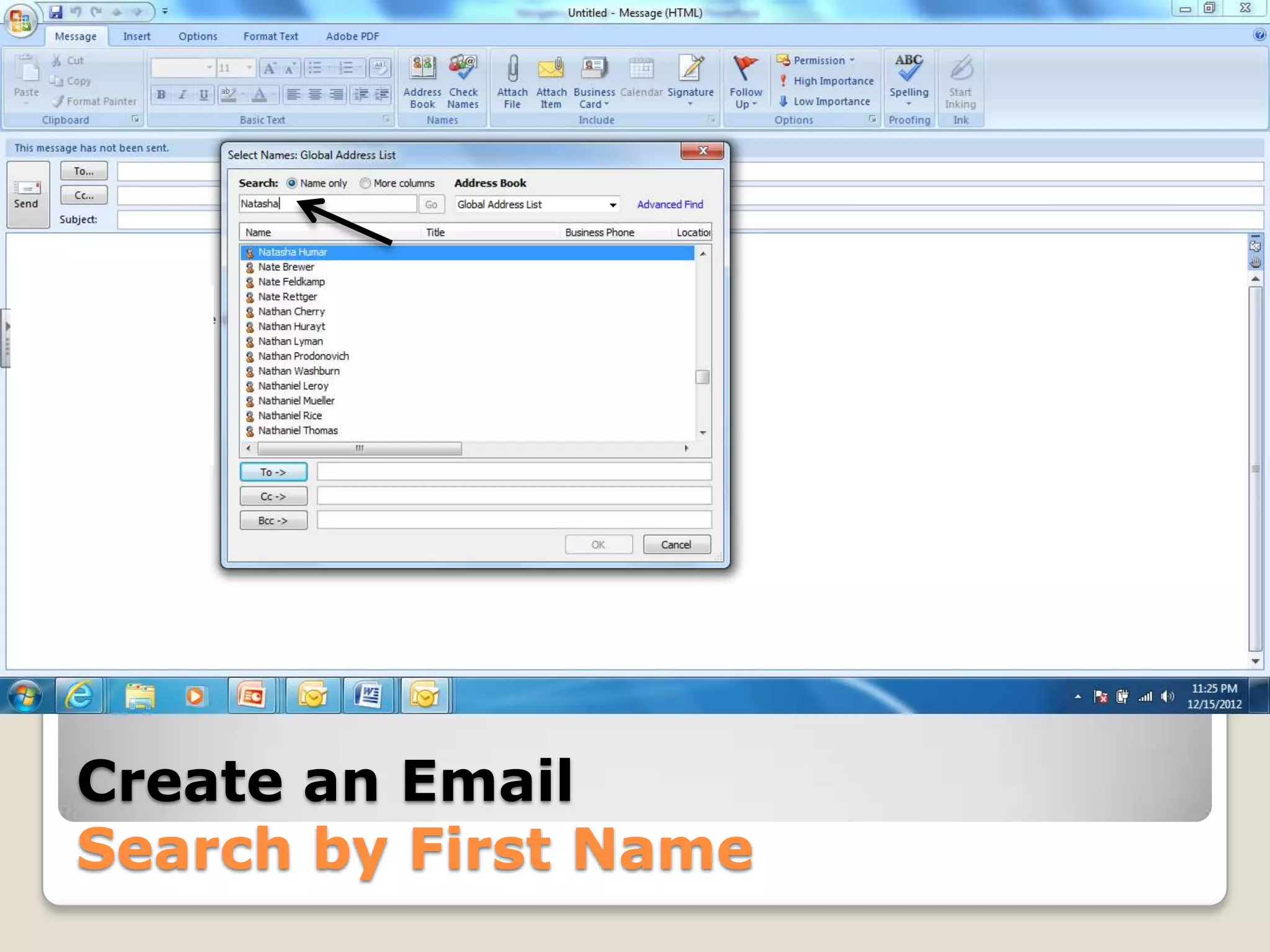
Task: Click Start Inking
Action: (961, 82)
